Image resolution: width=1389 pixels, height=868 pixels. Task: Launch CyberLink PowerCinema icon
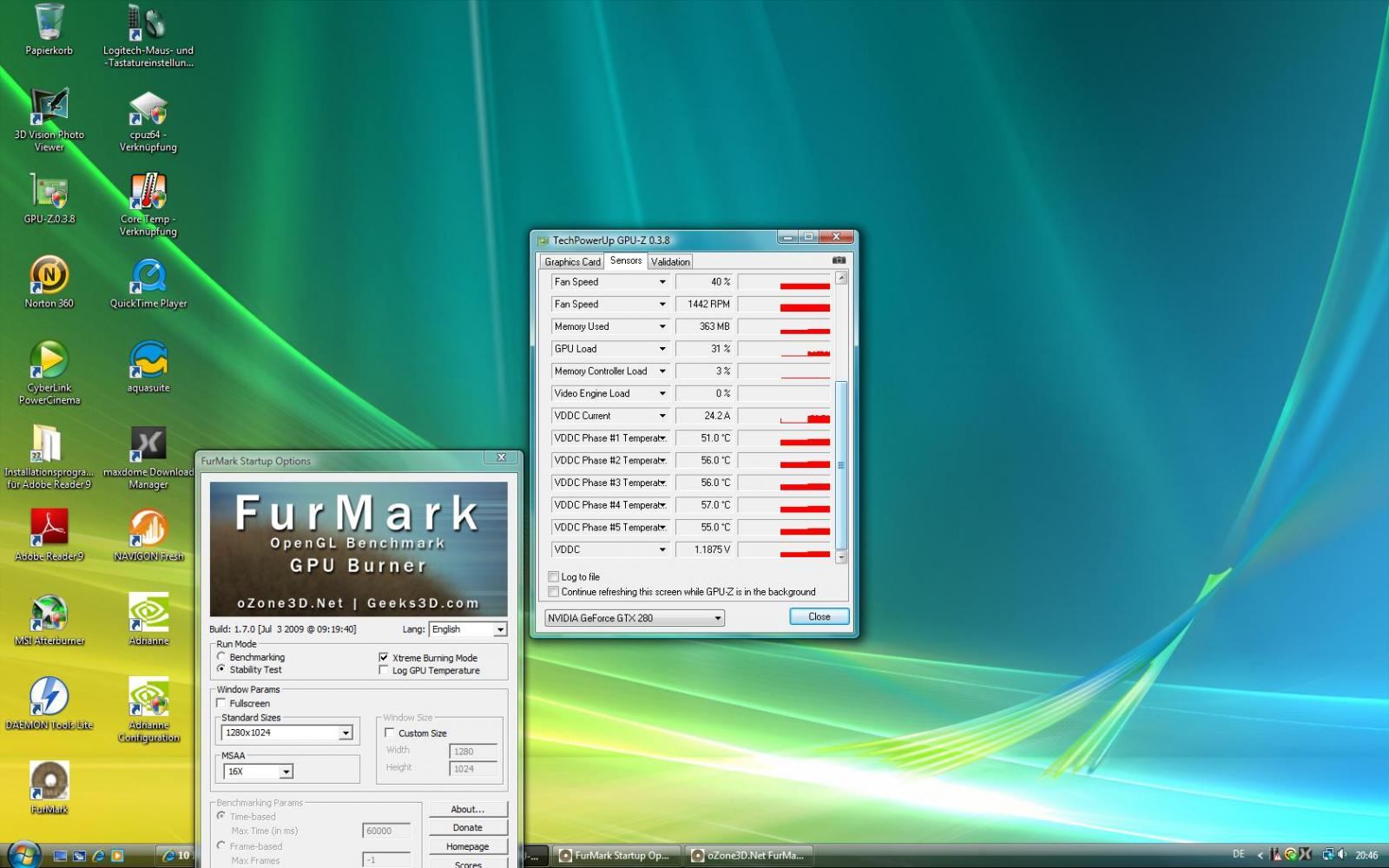click(49, 358)
